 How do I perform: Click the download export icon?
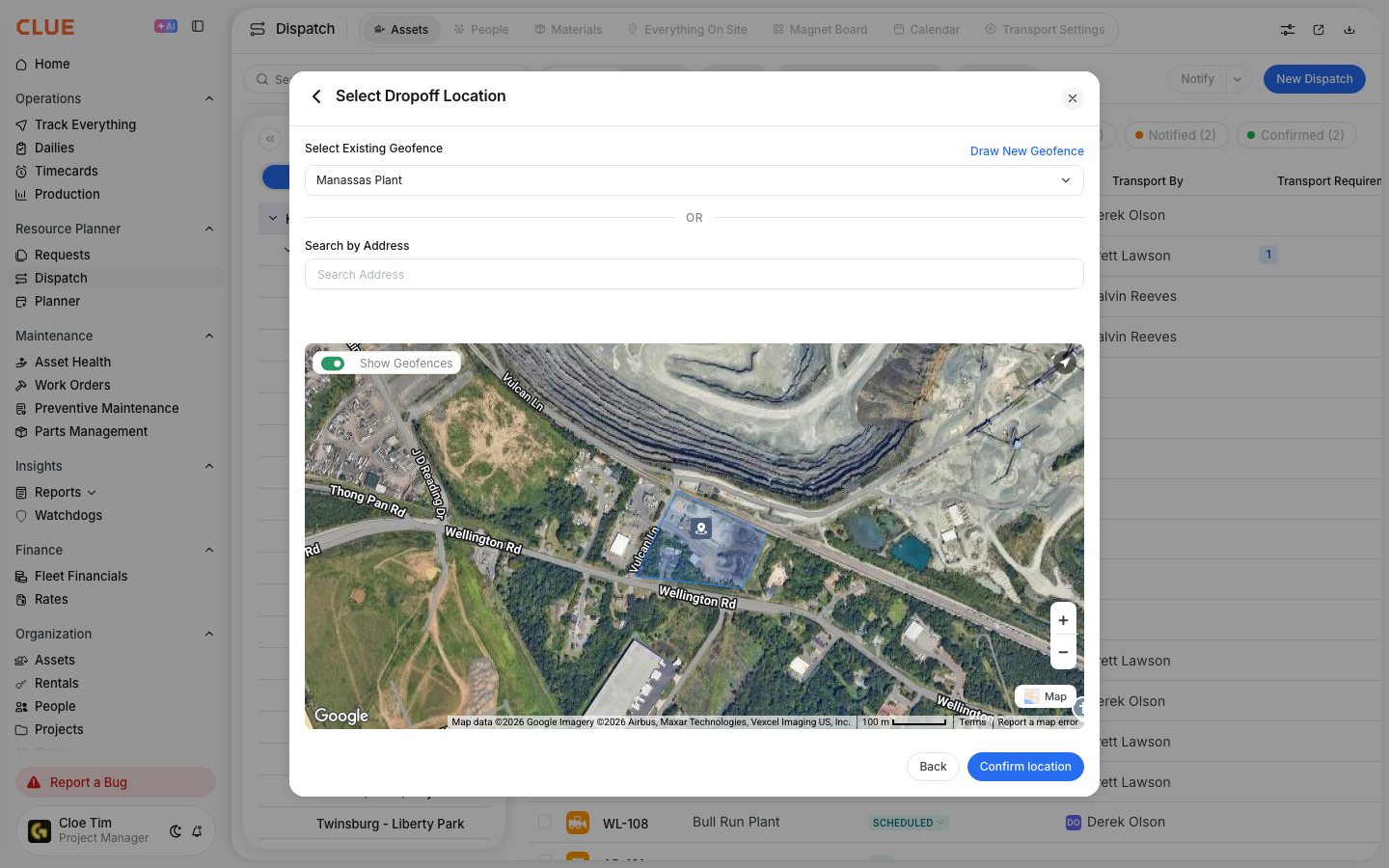coord(1349,30)
